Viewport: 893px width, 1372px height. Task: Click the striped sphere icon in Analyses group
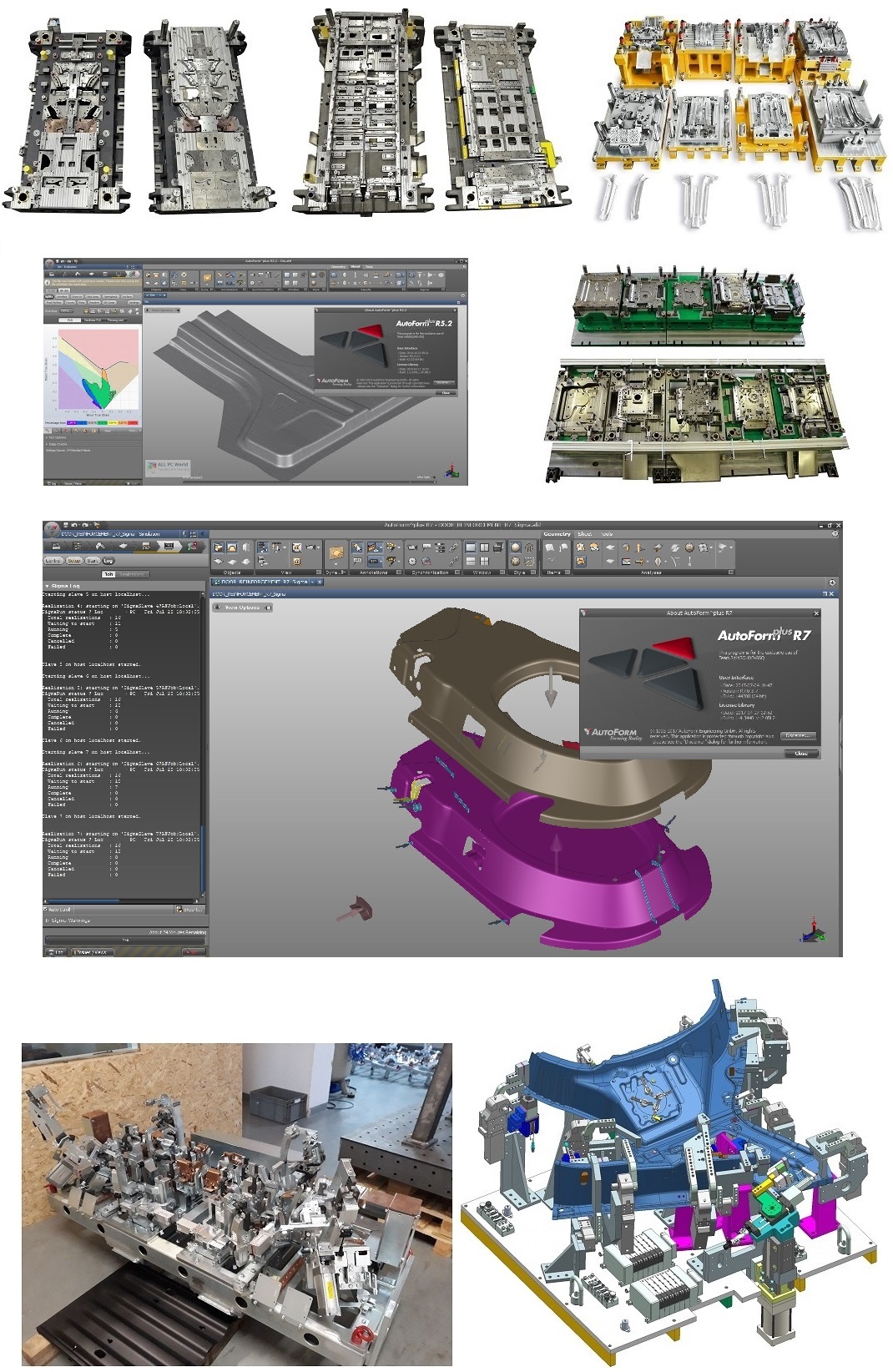(689, 547)
